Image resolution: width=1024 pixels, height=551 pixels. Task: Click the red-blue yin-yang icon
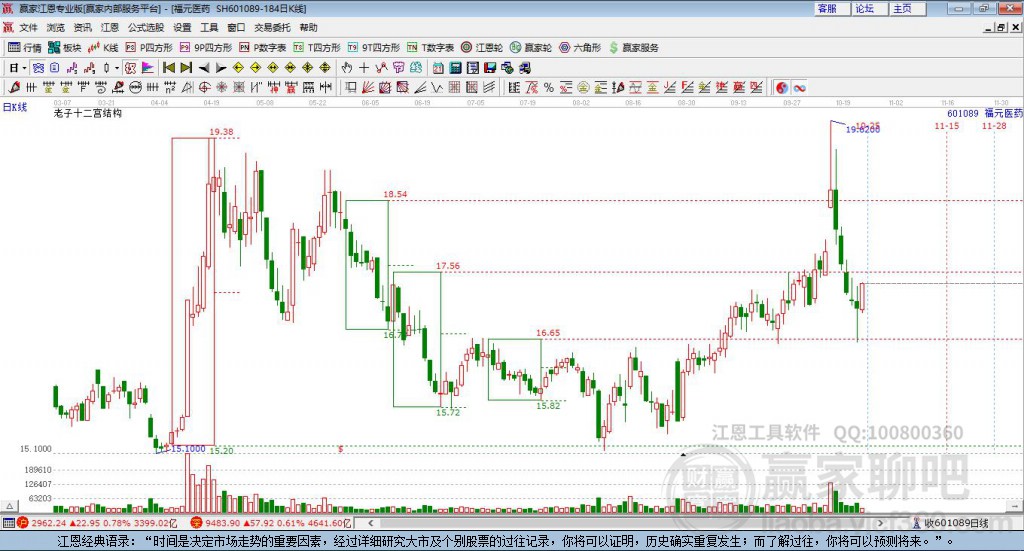[x=782, y=87]
